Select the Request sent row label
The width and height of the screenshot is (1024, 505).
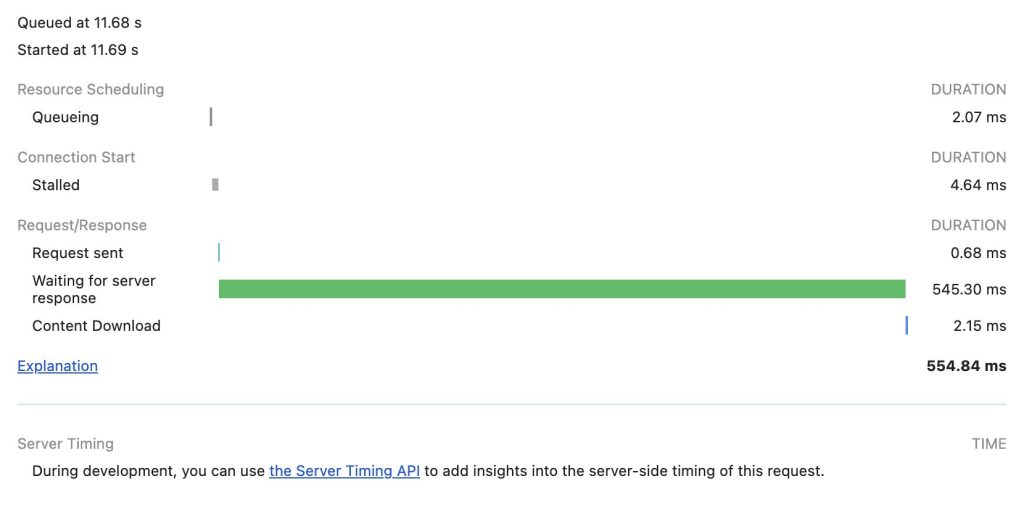pos(78,253)
